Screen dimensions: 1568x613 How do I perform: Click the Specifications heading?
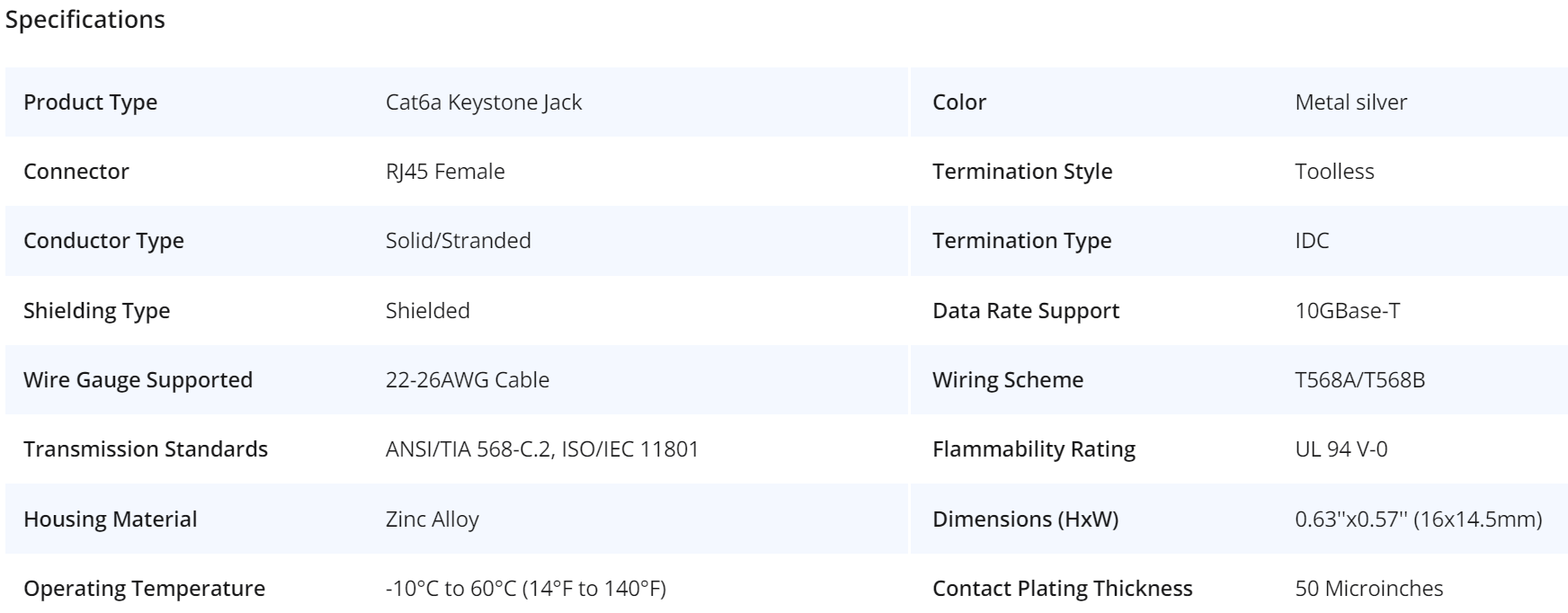[85, 20]
